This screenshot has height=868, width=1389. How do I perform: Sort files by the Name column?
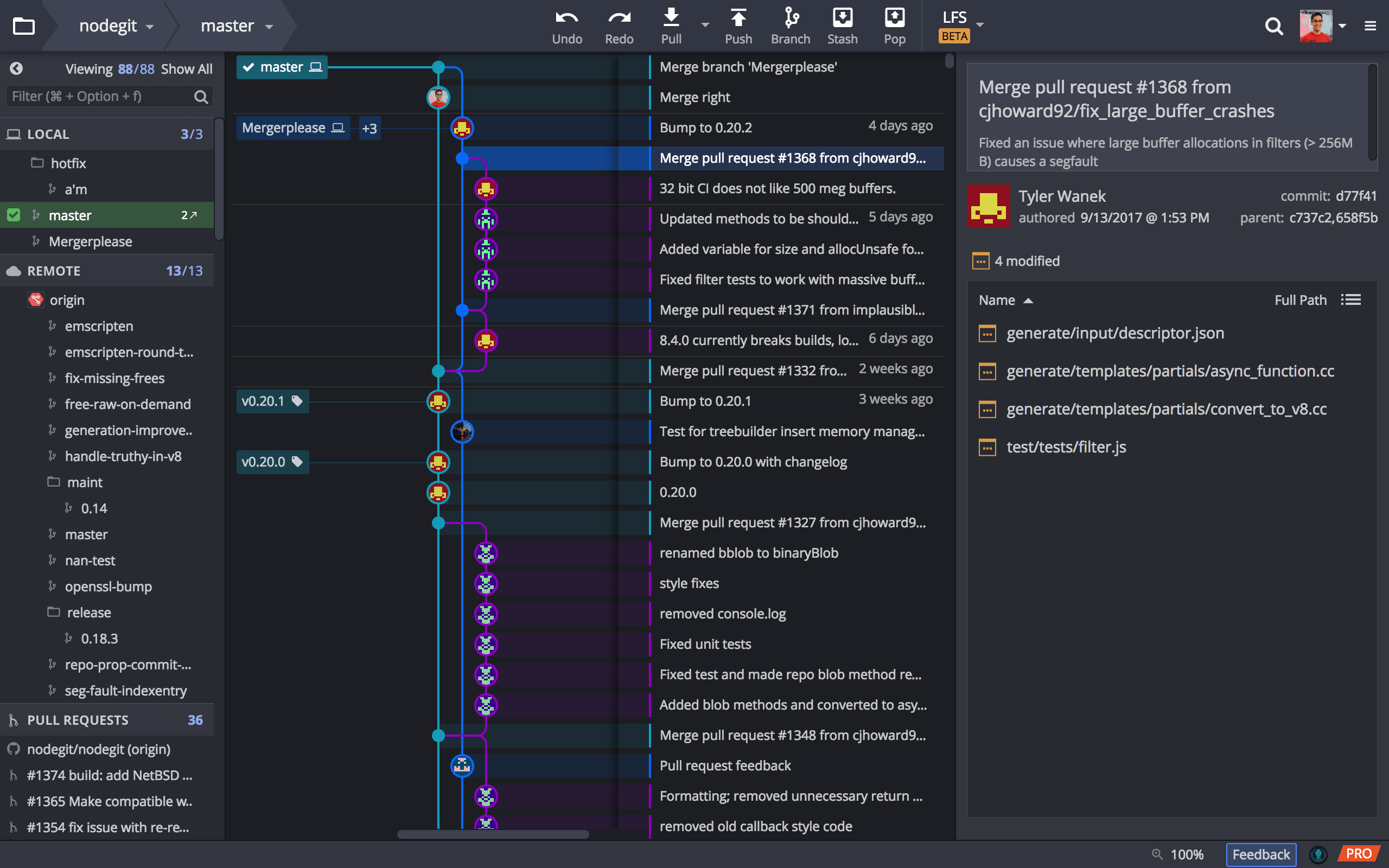[x=1005, y=299]
